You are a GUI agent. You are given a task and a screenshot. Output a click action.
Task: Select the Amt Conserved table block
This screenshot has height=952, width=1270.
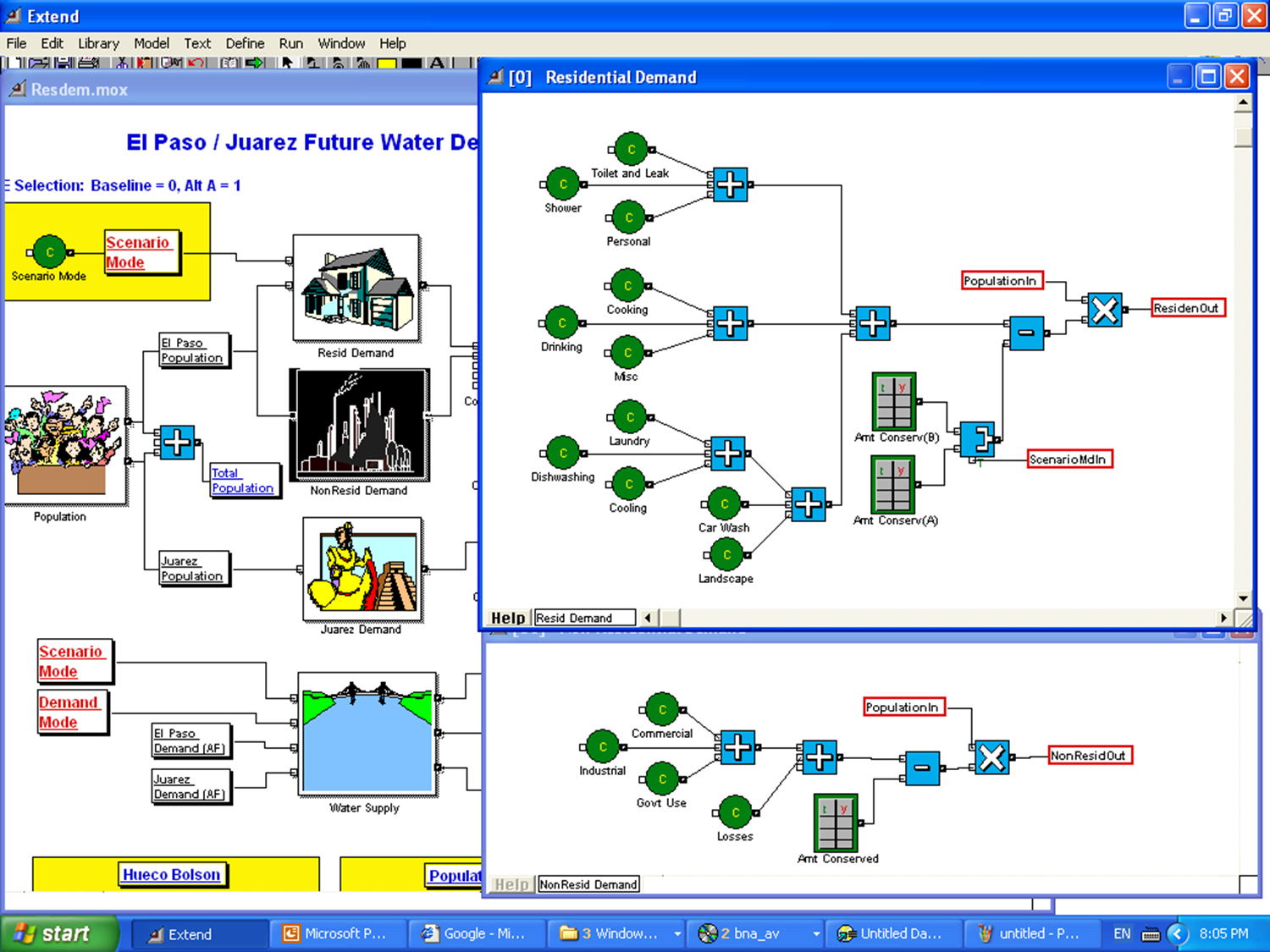(836, 823)
